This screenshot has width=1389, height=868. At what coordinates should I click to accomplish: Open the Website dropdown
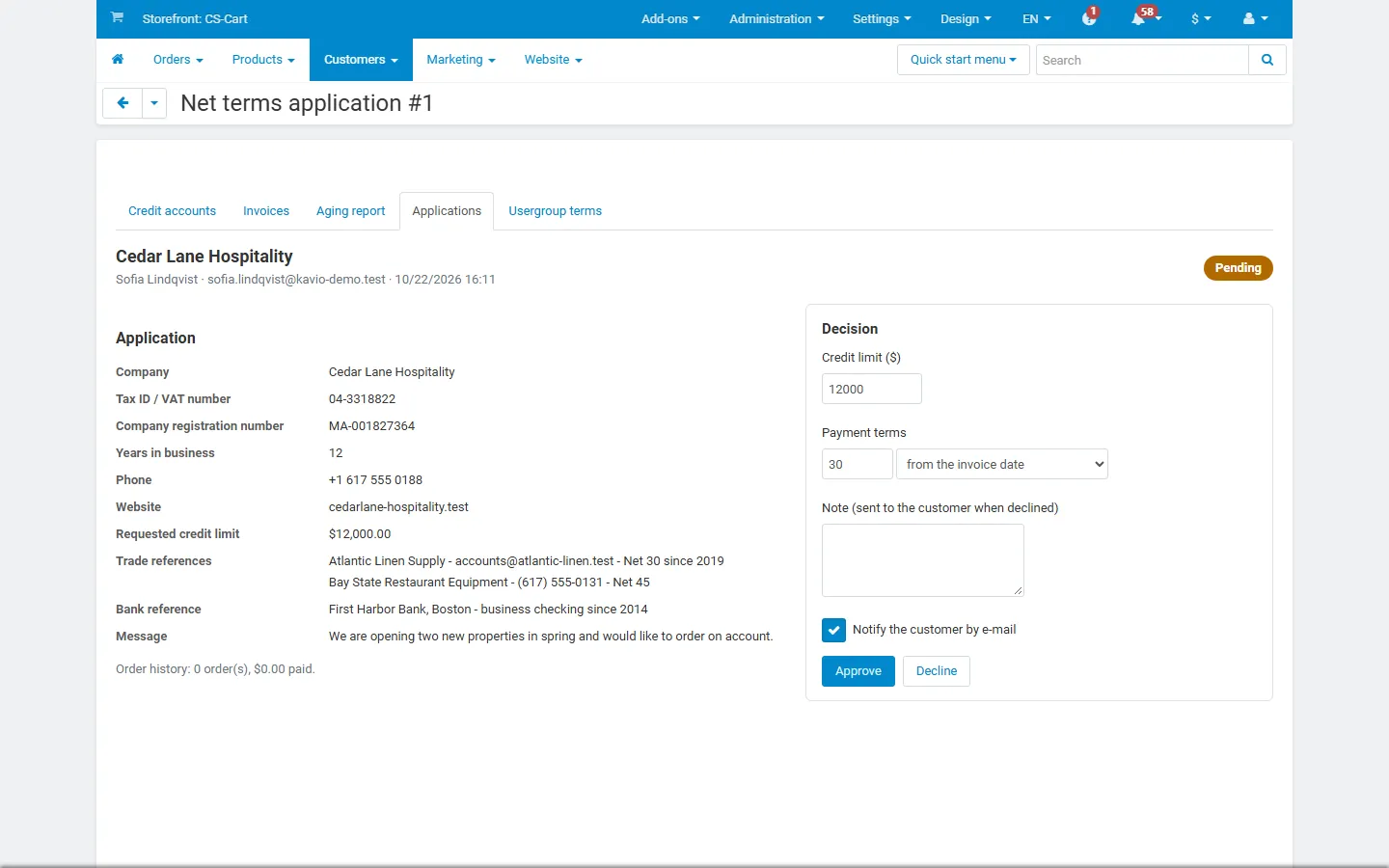554,60
